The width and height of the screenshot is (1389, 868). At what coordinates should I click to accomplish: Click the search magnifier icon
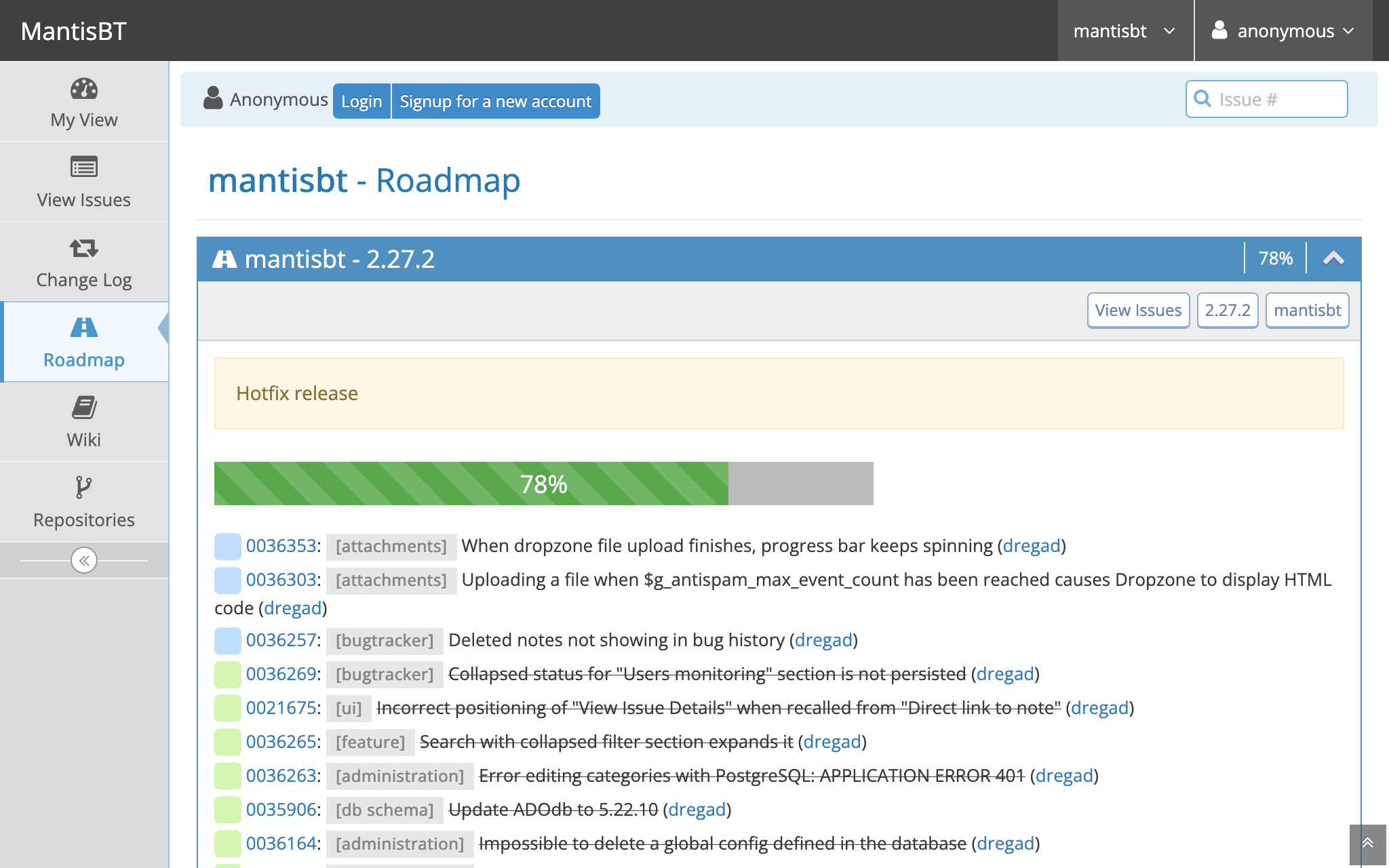(1202, 99)
